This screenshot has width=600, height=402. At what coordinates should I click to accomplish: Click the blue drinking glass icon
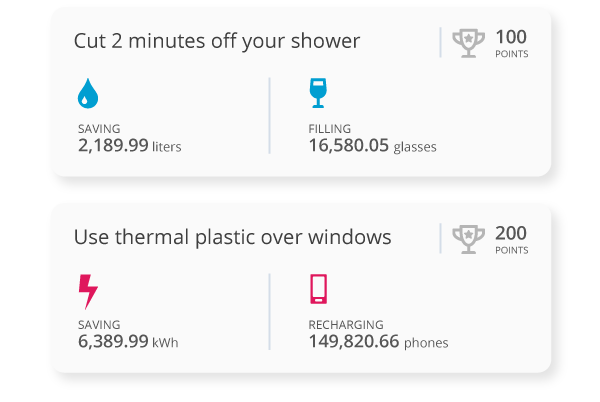[x=318, y=93]
